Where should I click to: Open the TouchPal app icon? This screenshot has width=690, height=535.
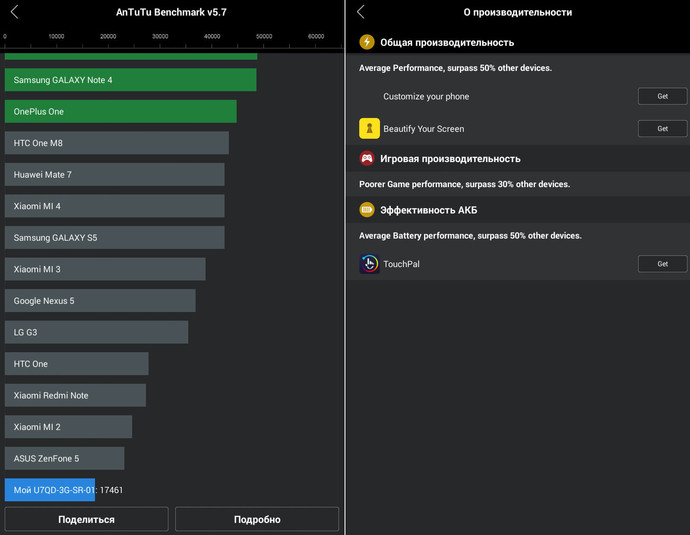point(369,264)
